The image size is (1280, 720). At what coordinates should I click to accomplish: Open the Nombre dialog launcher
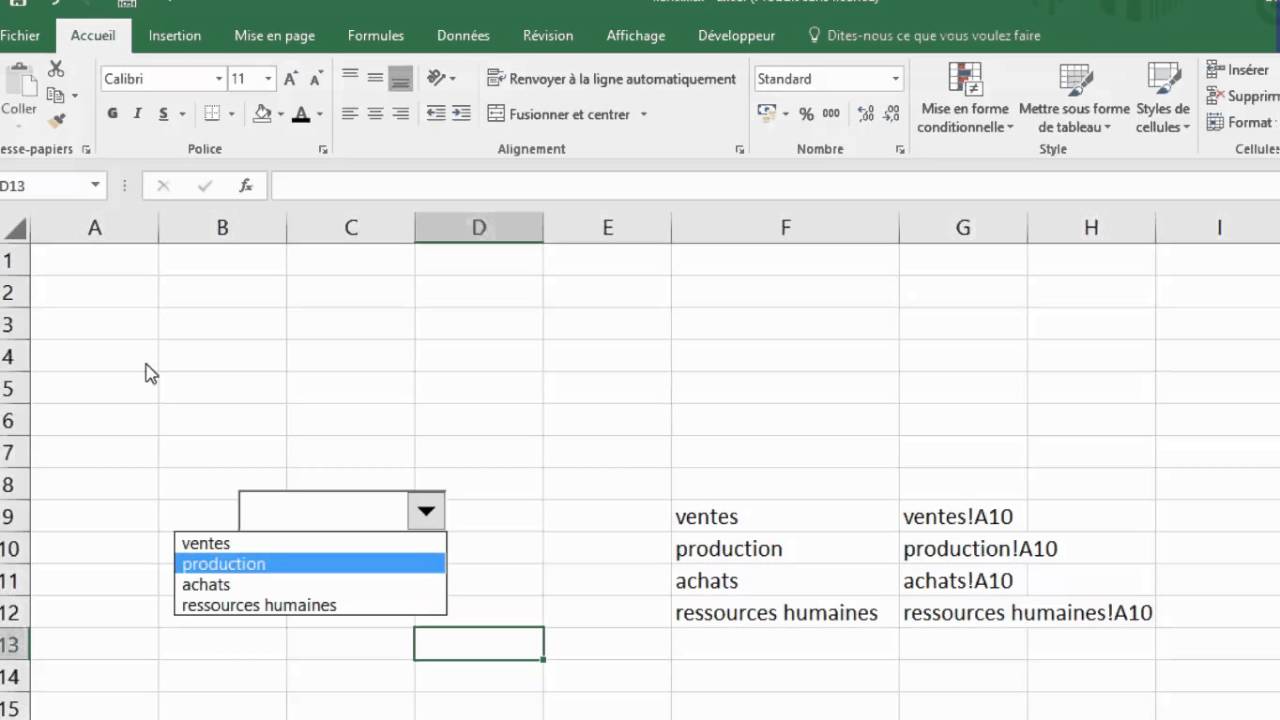[901, 149]
